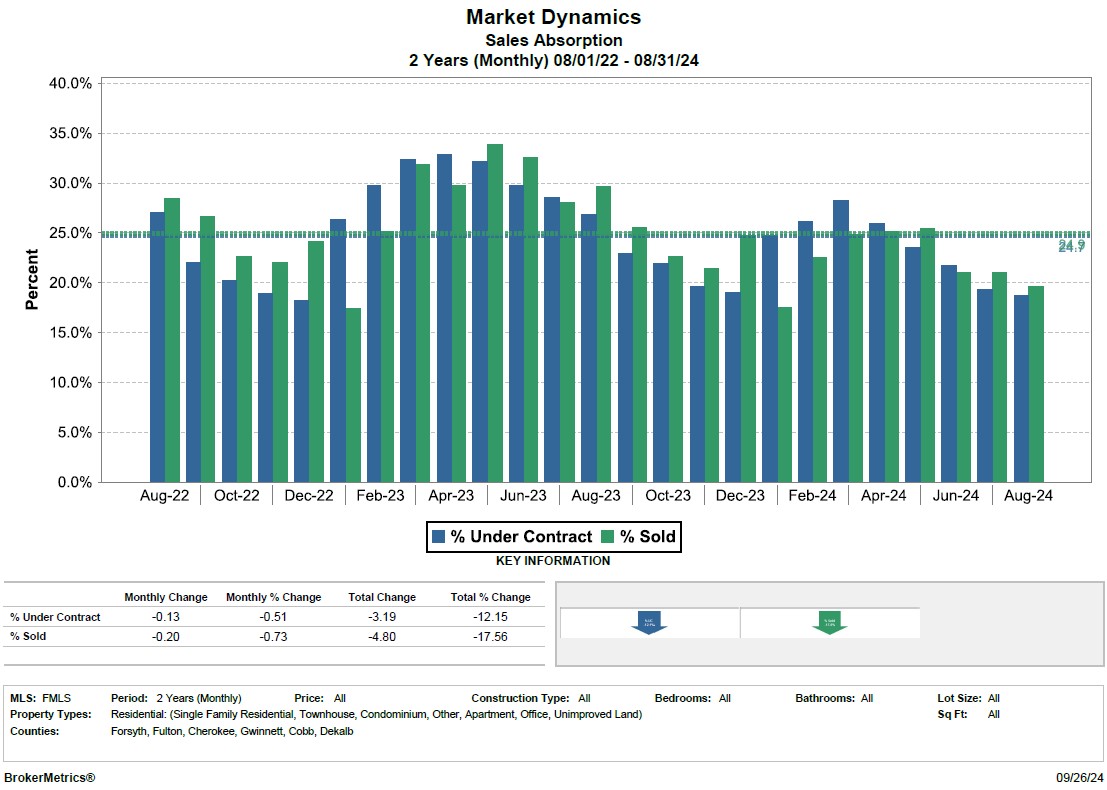Click the Property Types Residential value
This screenshot has width=1107, height=790.
click(376, 714)
